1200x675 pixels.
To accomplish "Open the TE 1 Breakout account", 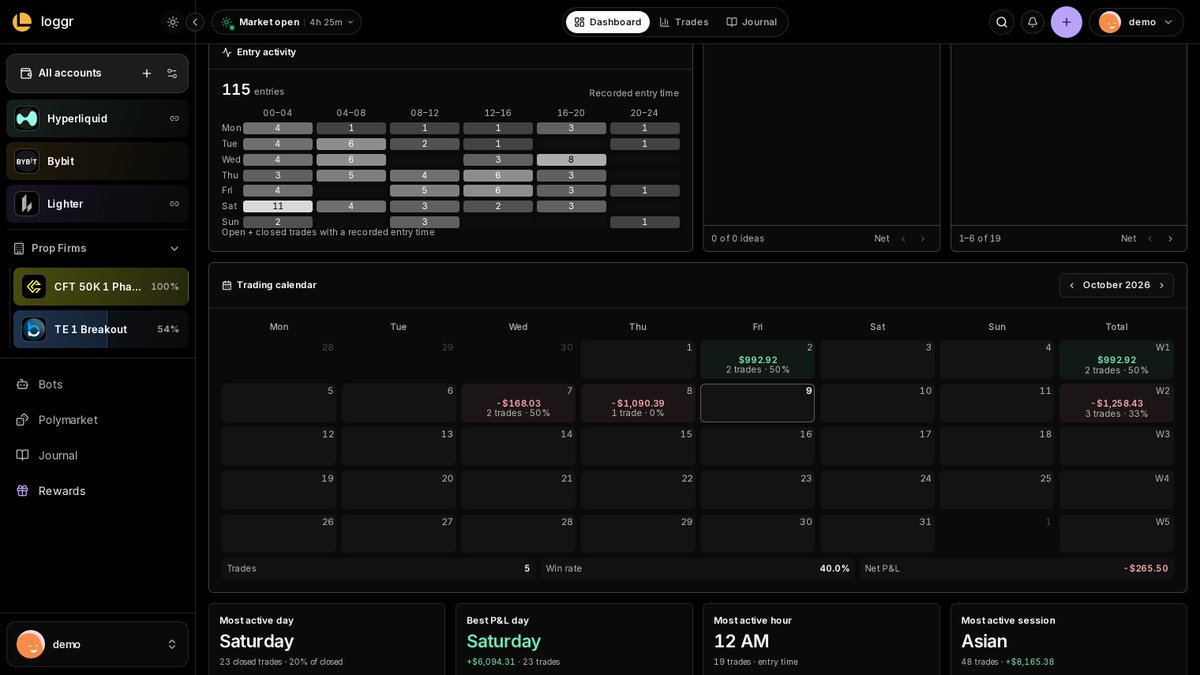I will (101, 329).
